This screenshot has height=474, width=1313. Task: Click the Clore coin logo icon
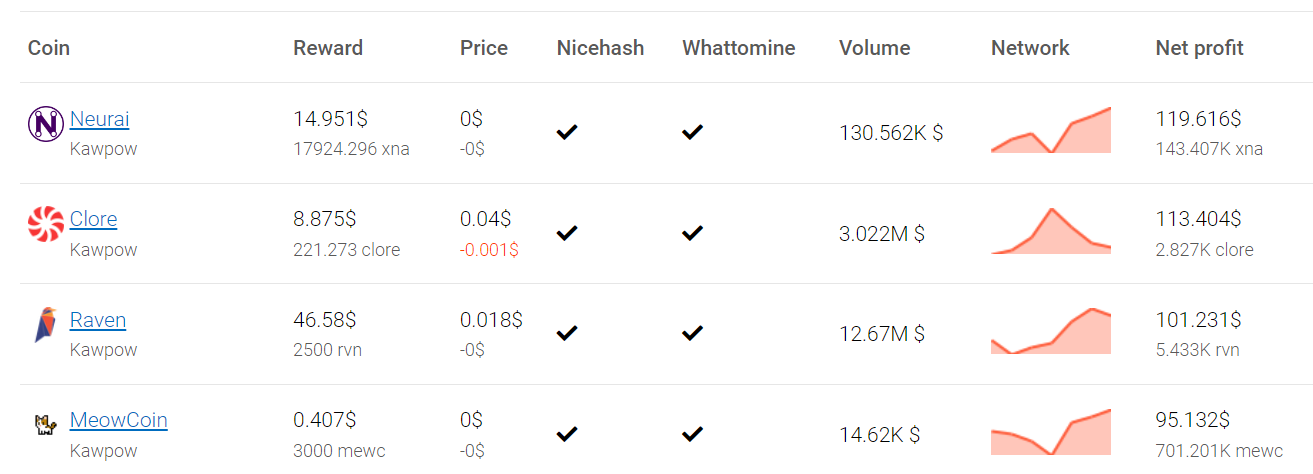click(x=46, y=224)
